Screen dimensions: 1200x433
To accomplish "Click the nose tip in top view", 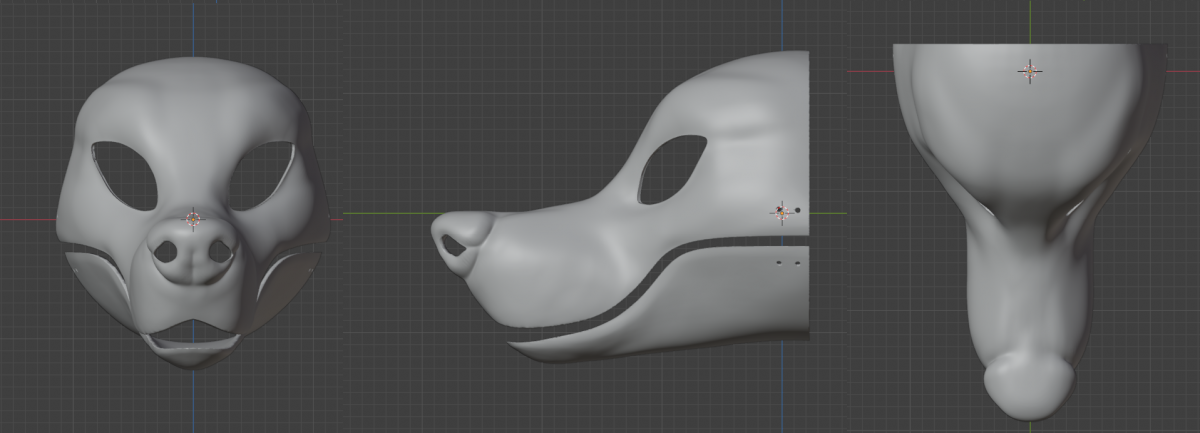I will [1030, 385].
